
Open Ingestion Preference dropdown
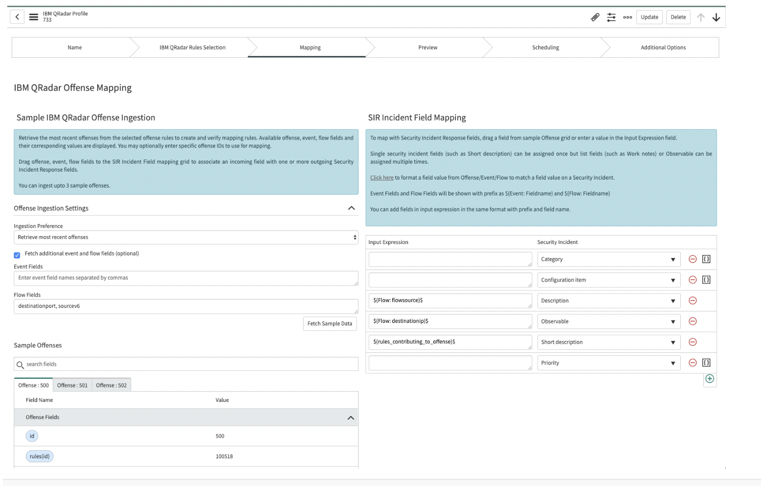tap(186, 237)
